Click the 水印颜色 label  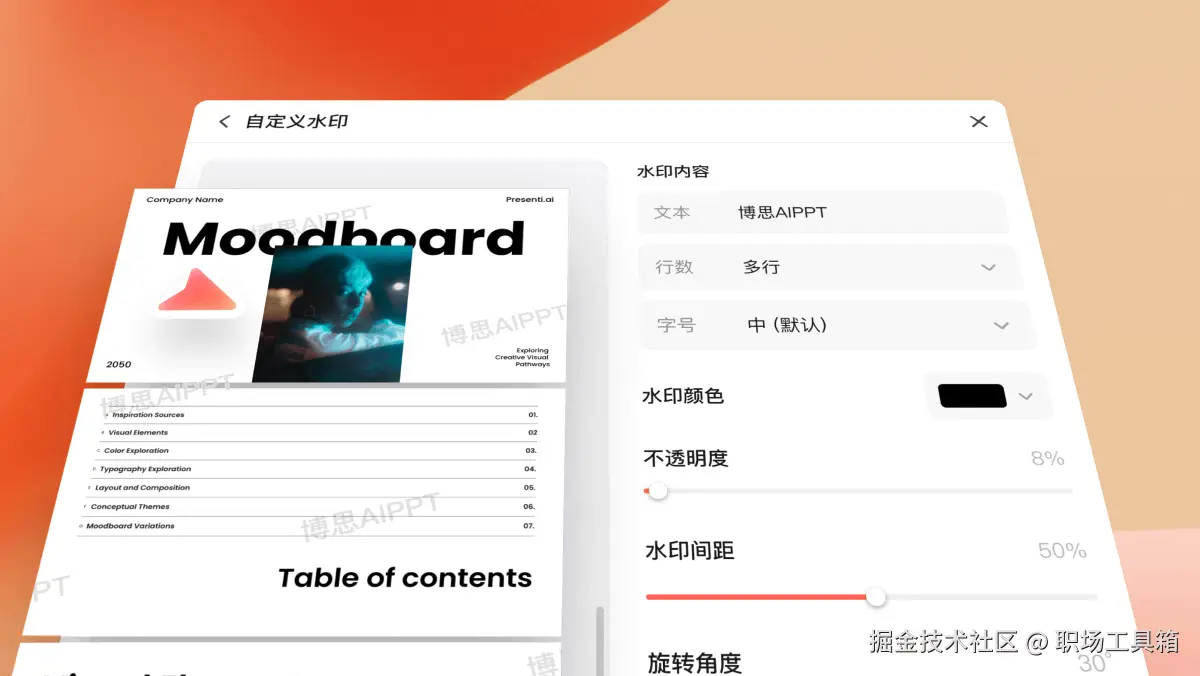pyautogui.click(x=683, y=396)
